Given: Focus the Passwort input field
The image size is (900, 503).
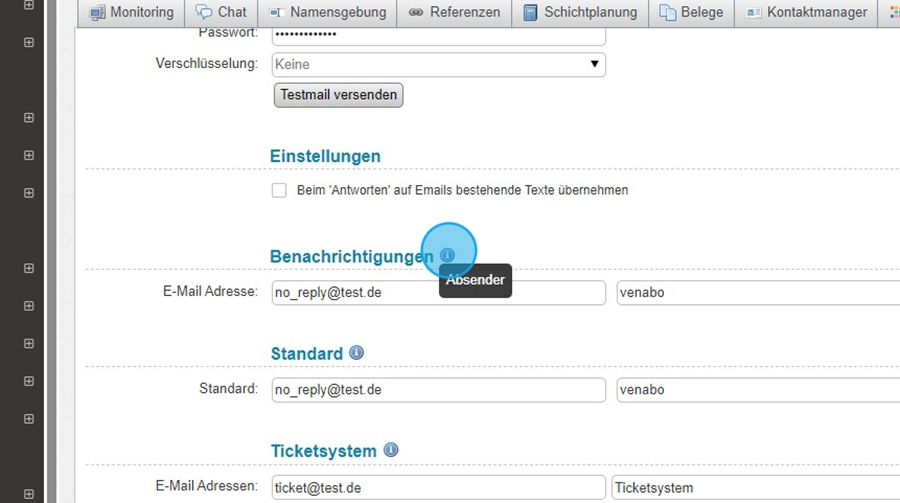Looking at the screenshot, I should [x=439, y=35].
